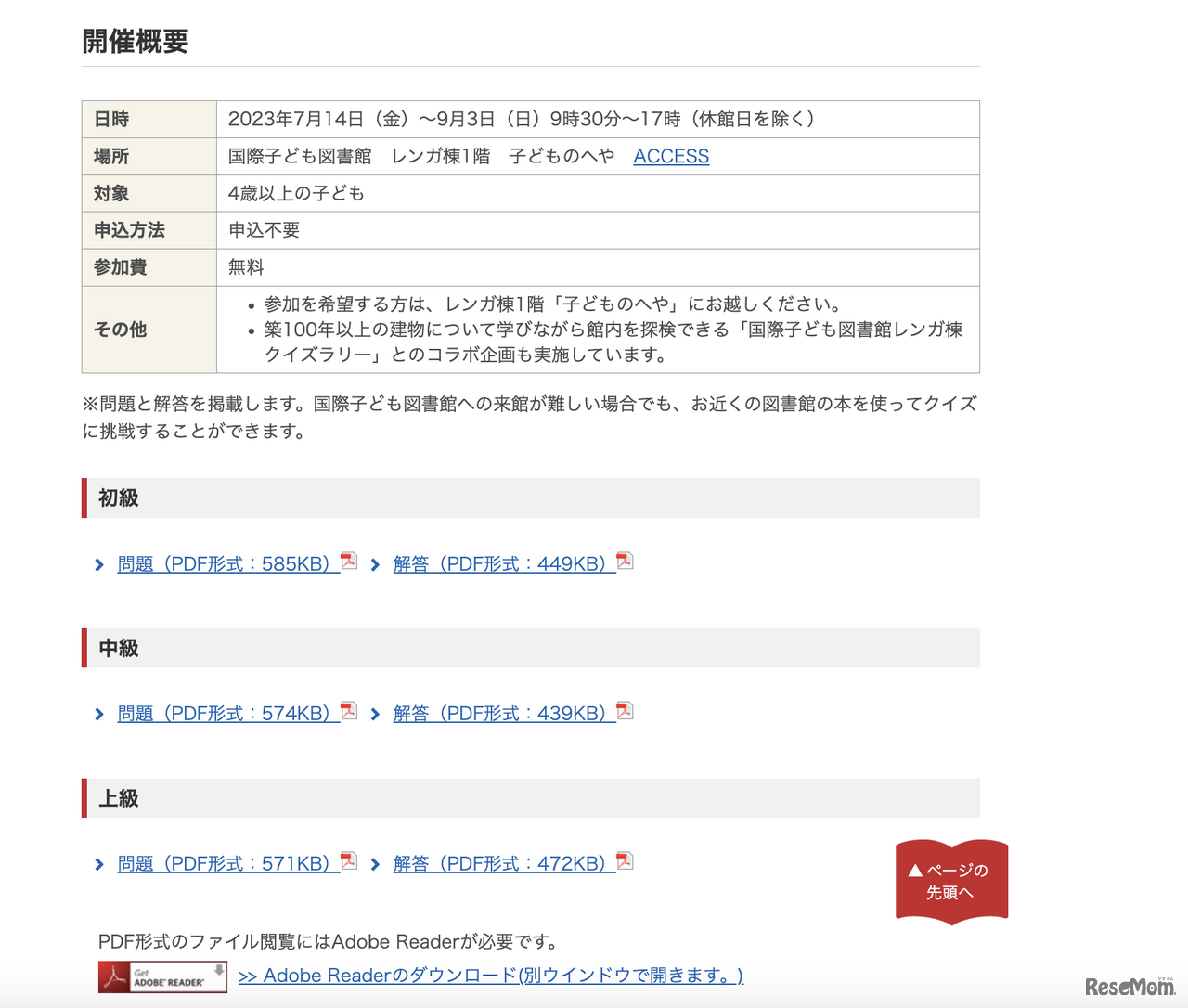Click the PDF icon beside 初級 解答 link
This screenshot has width=1188, height=1008.
625,561
